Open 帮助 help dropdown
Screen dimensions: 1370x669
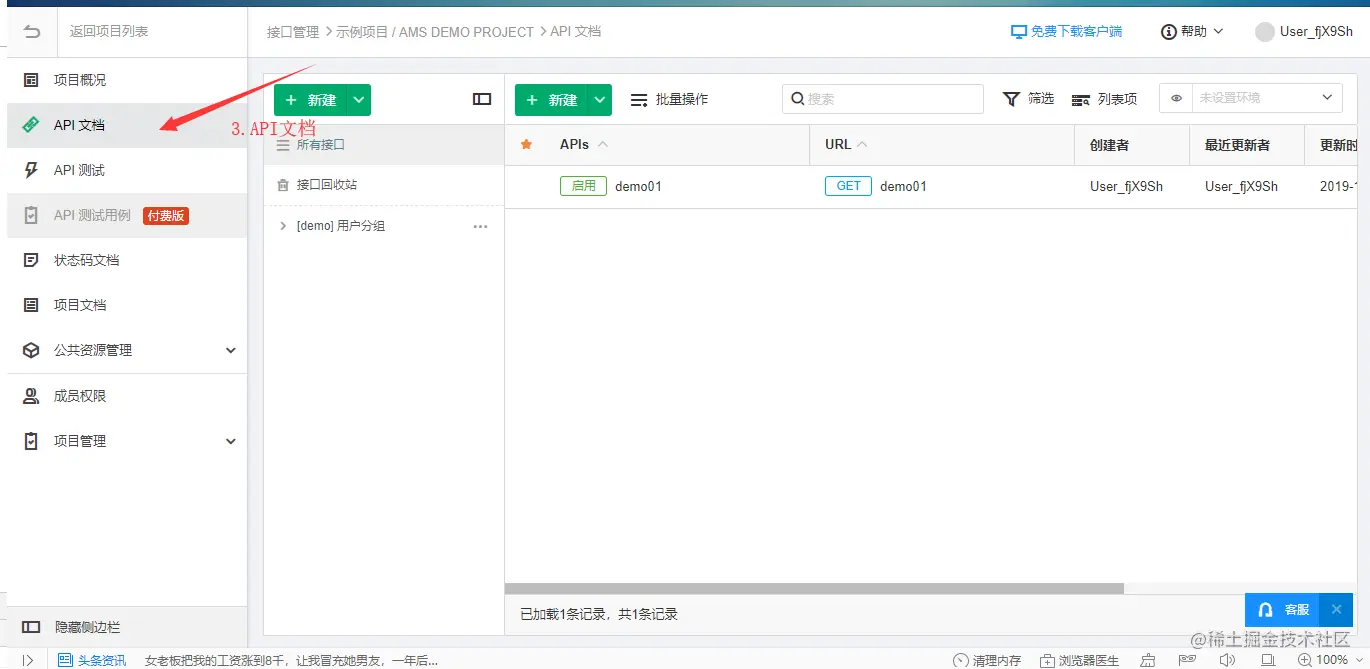[x=1192, y=32]
